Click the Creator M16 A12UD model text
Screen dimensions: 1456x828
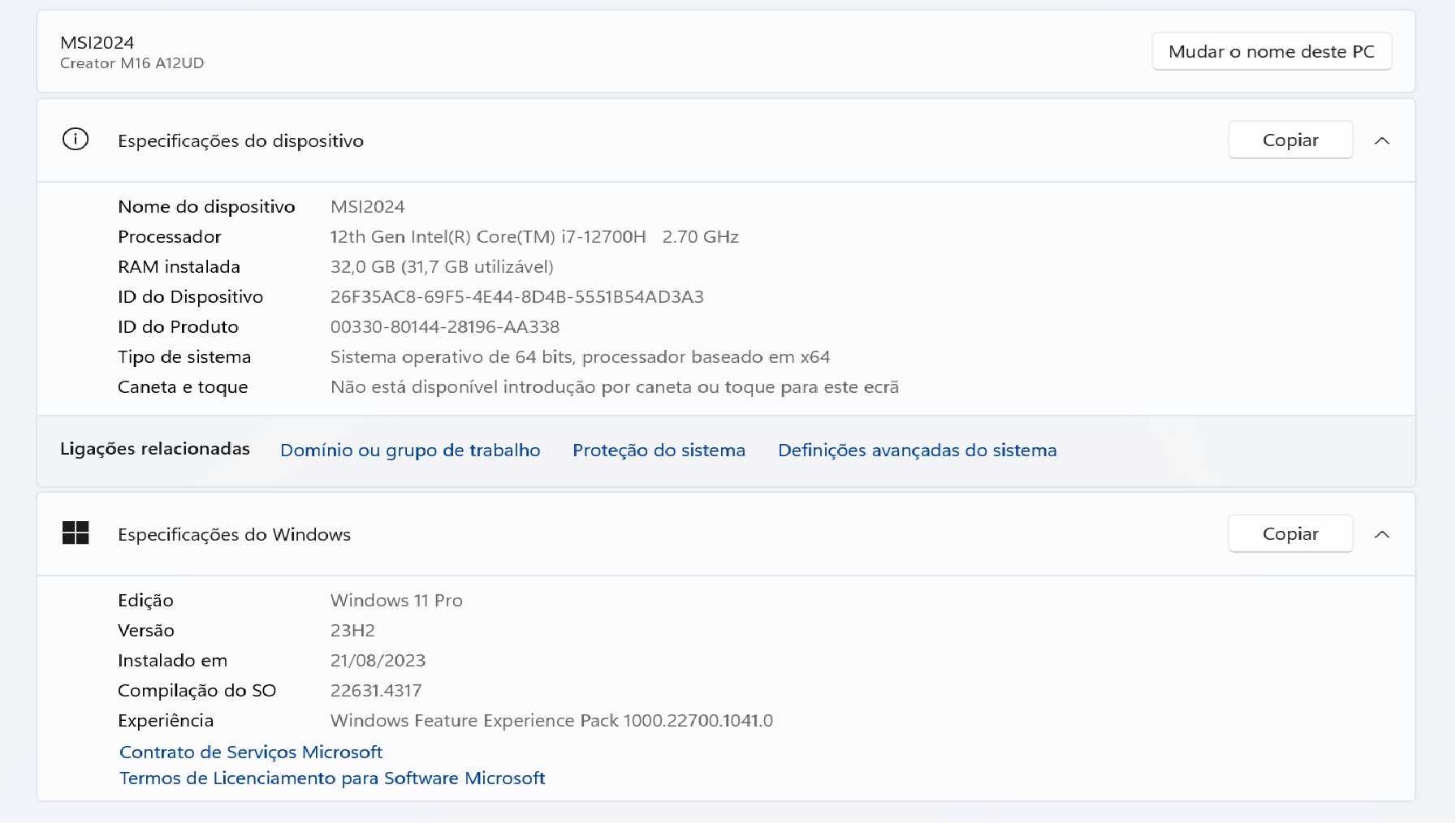click(x=132, y=63)
